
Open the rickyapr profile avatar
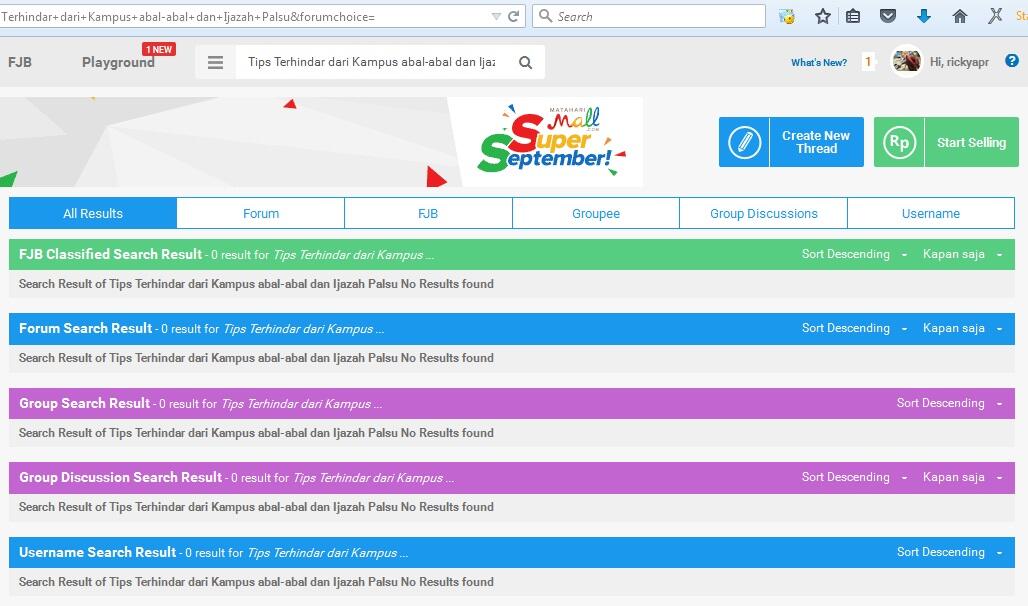point(907,62)
